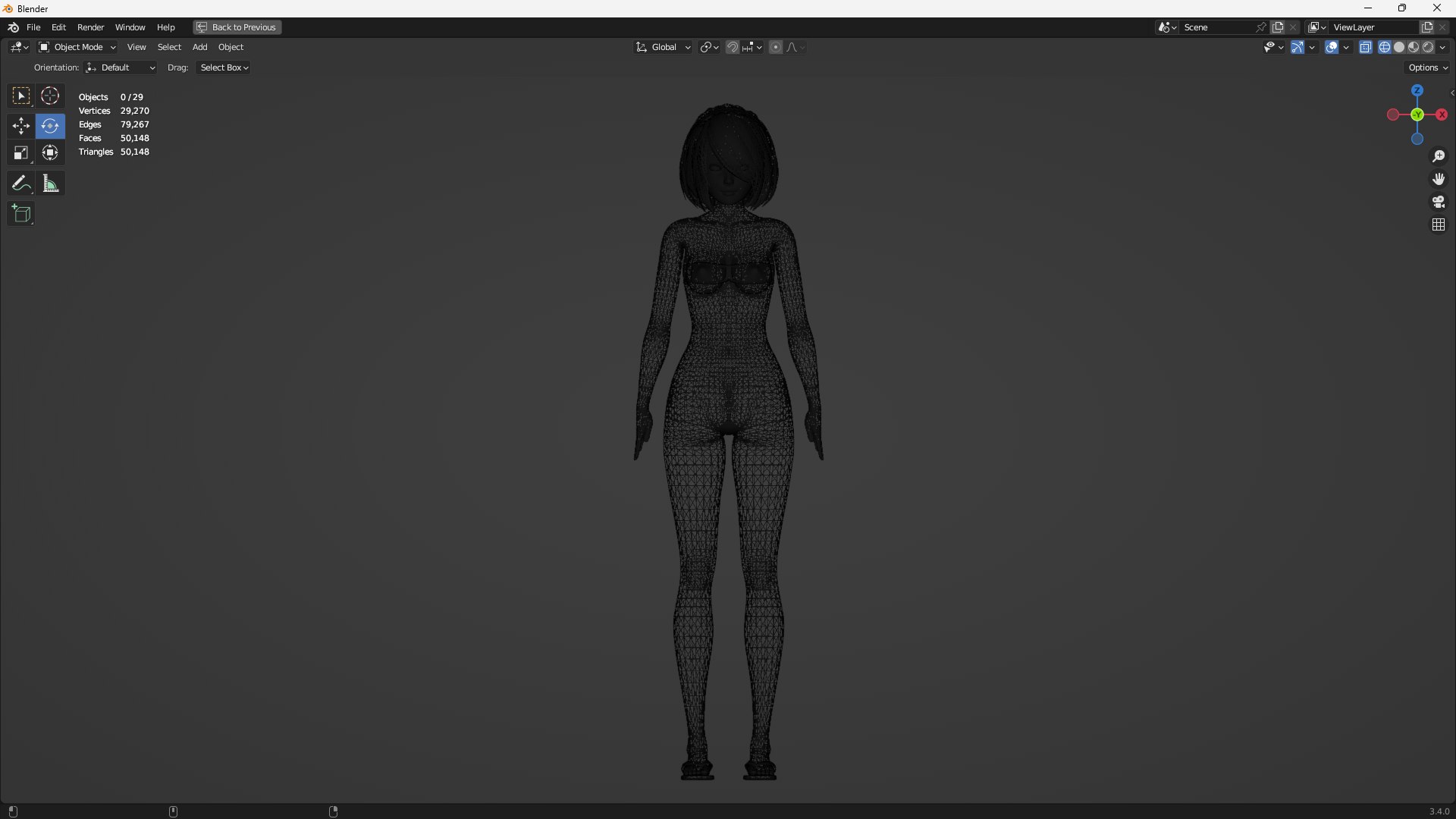The width and height of the screenshot is (1456, 819).
Task: Choose the Annotate pencil tool
Action: [x=20, y=184]
